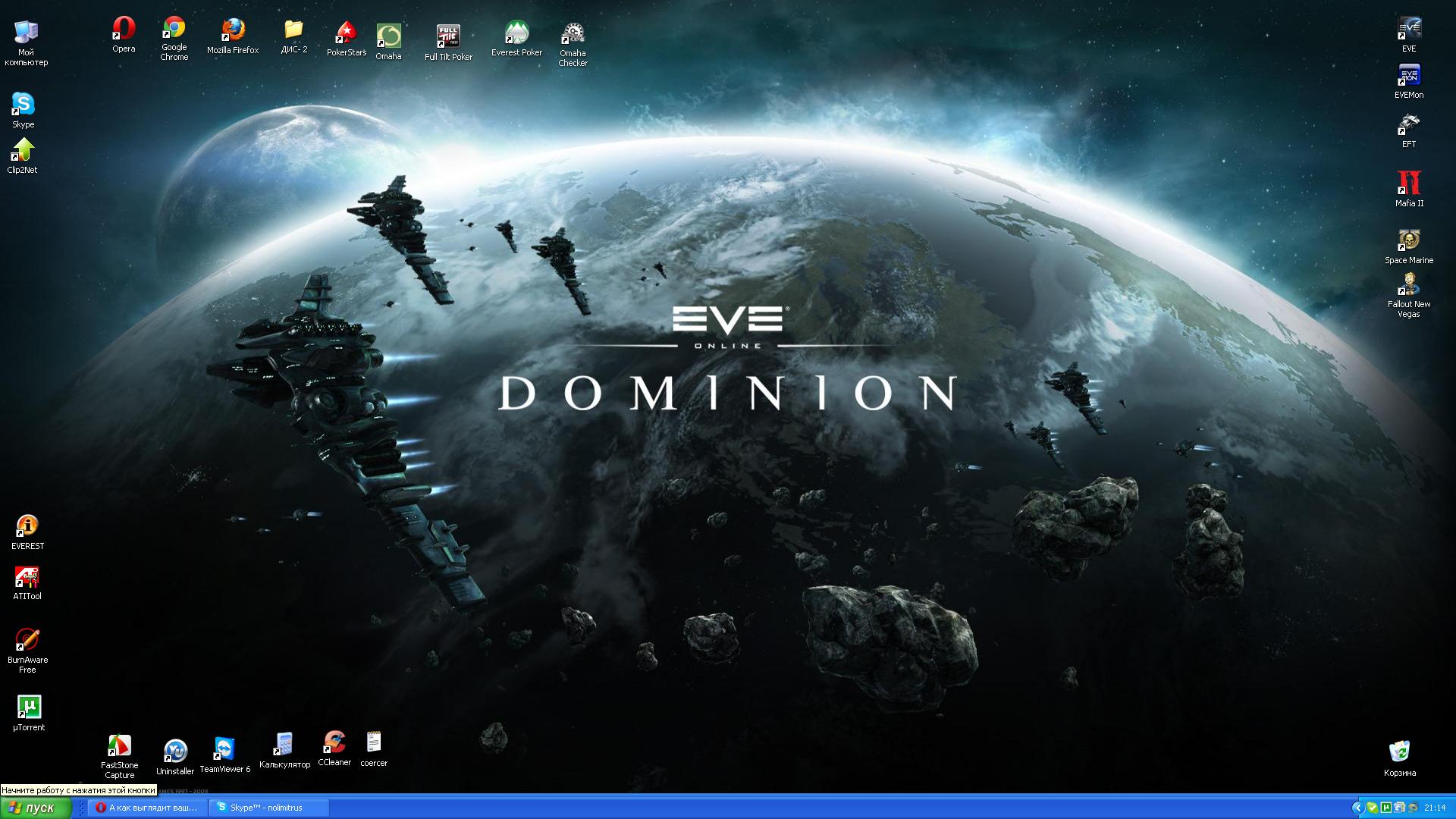This screenshot has width=1456, height=819.
Task: Open the µTorrent desktop icon
Action: tap(29, 708)
